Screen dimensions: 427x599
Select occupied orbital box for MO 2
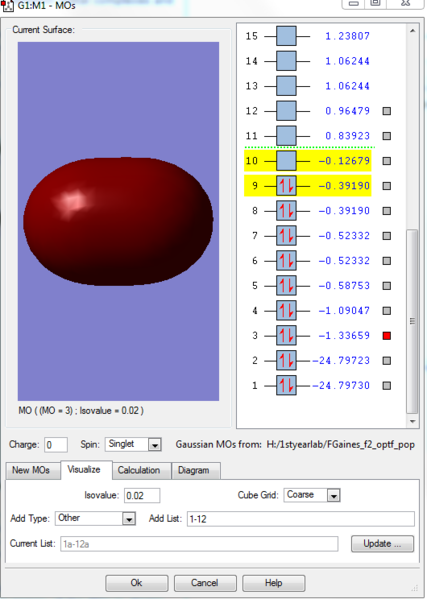pos(286,361)
